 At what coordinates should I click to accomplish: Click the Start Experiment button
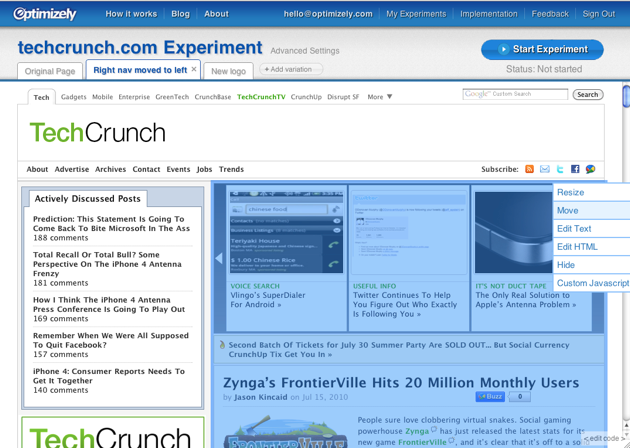(542, 49)
